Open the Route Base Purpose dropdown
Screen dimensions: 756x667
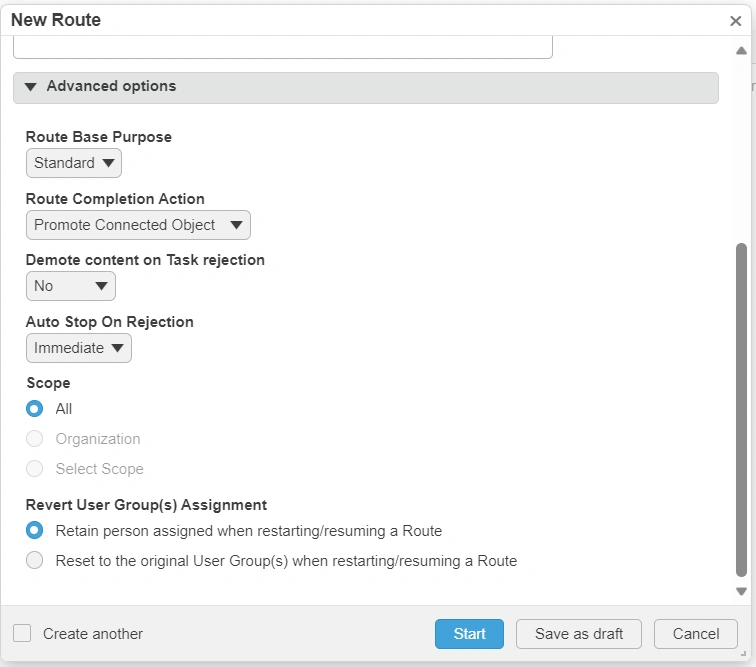click(x=74, y=163)
